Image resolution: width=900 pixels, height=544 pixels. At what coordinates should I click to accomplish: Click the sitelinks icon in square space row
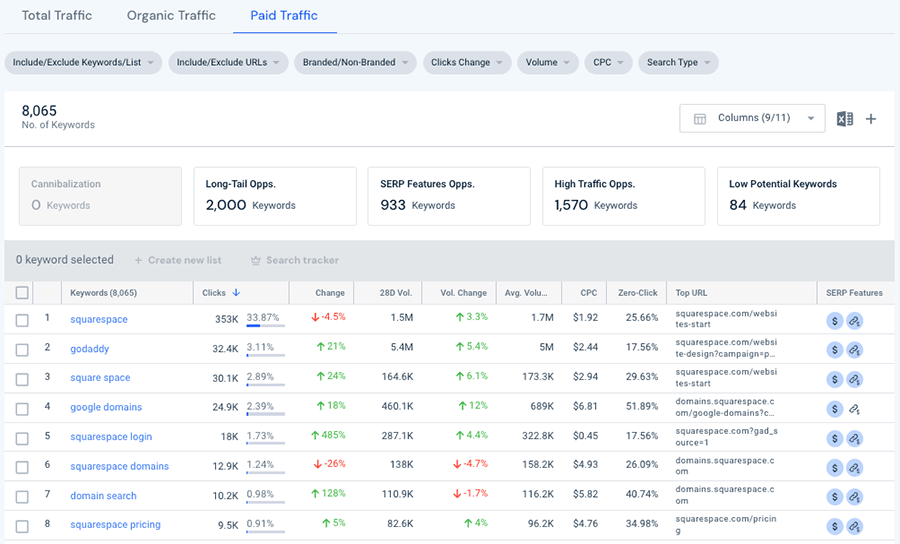pos(855,379)
